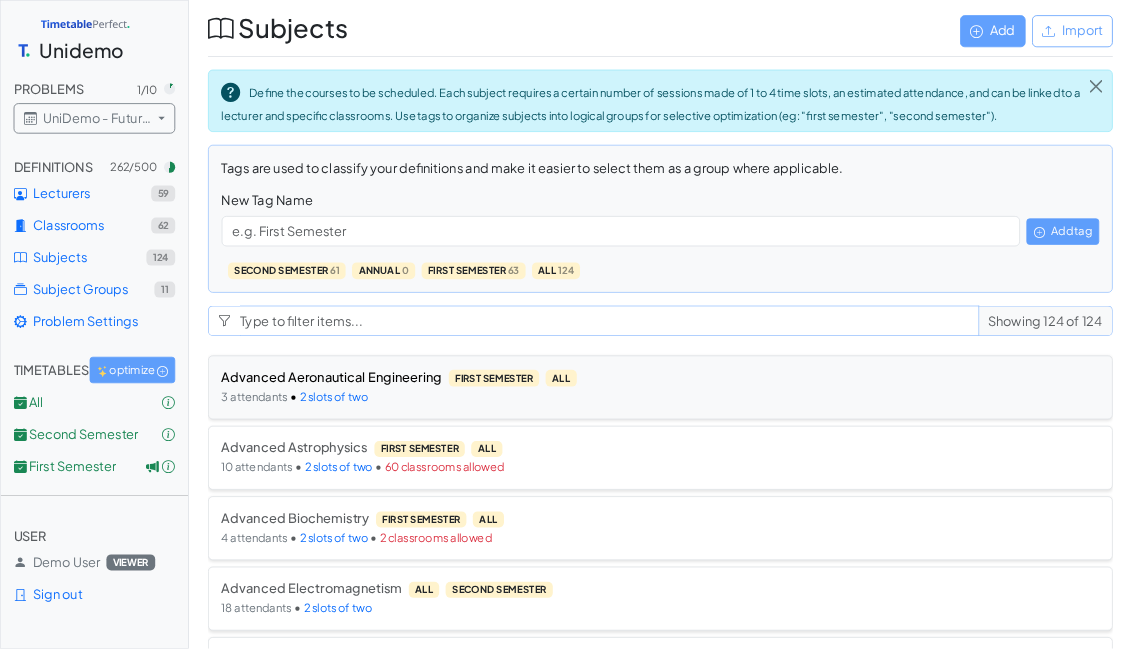Click '2 slots of two' under Advanced Electromagnetism
This screenshot has width=1132, height=649.
(x=338, y=609)
